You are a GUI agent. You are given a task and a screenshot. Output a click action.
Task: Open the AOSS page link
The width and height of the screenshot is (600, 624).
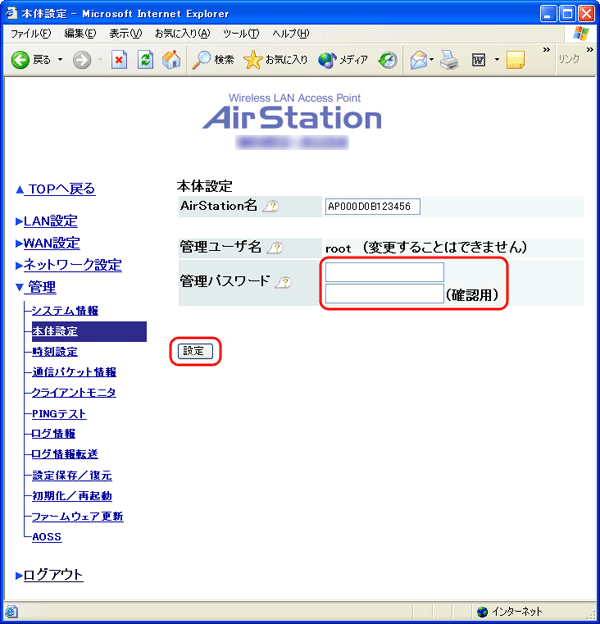(47, 536)
